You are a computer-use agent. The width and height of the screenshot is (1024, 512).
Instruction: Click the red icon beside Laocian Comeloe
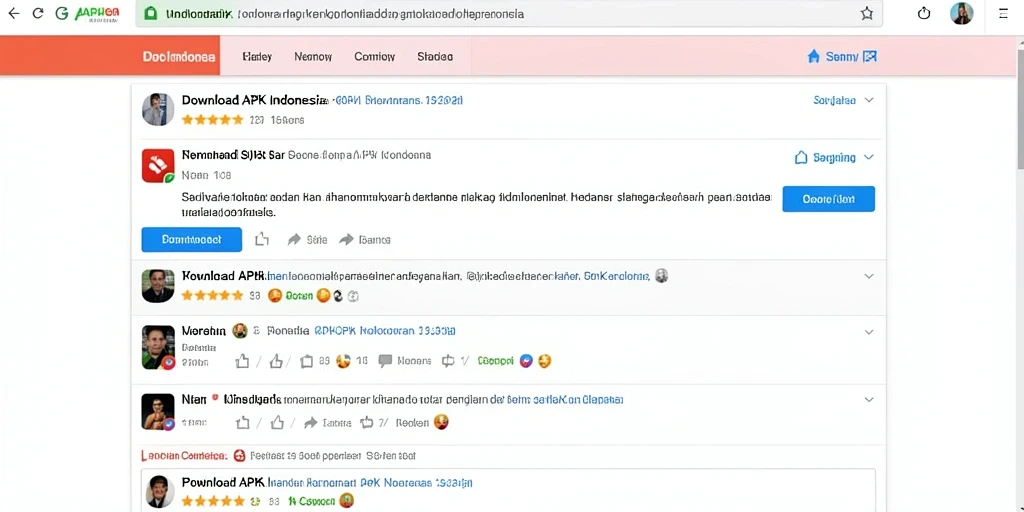[x=239, y=456]
